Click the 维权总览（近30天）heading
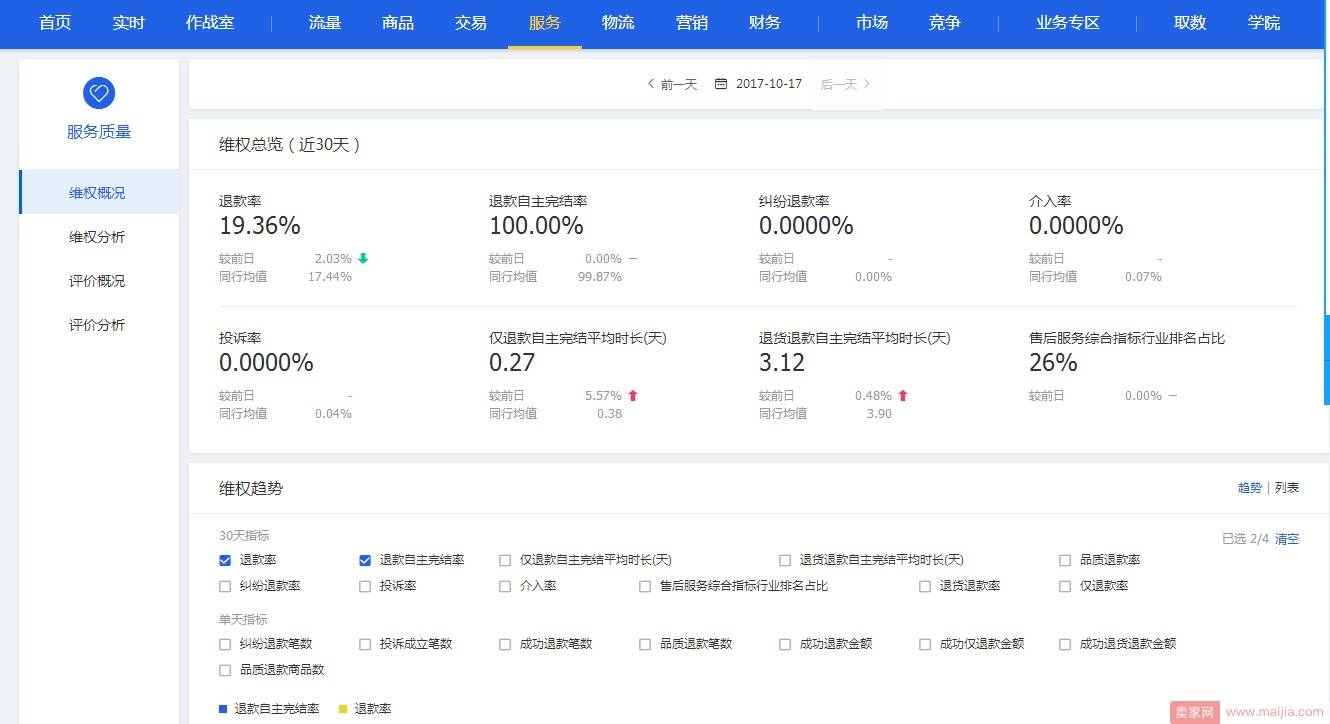1330x724 pixels. [x=290, y=145]
